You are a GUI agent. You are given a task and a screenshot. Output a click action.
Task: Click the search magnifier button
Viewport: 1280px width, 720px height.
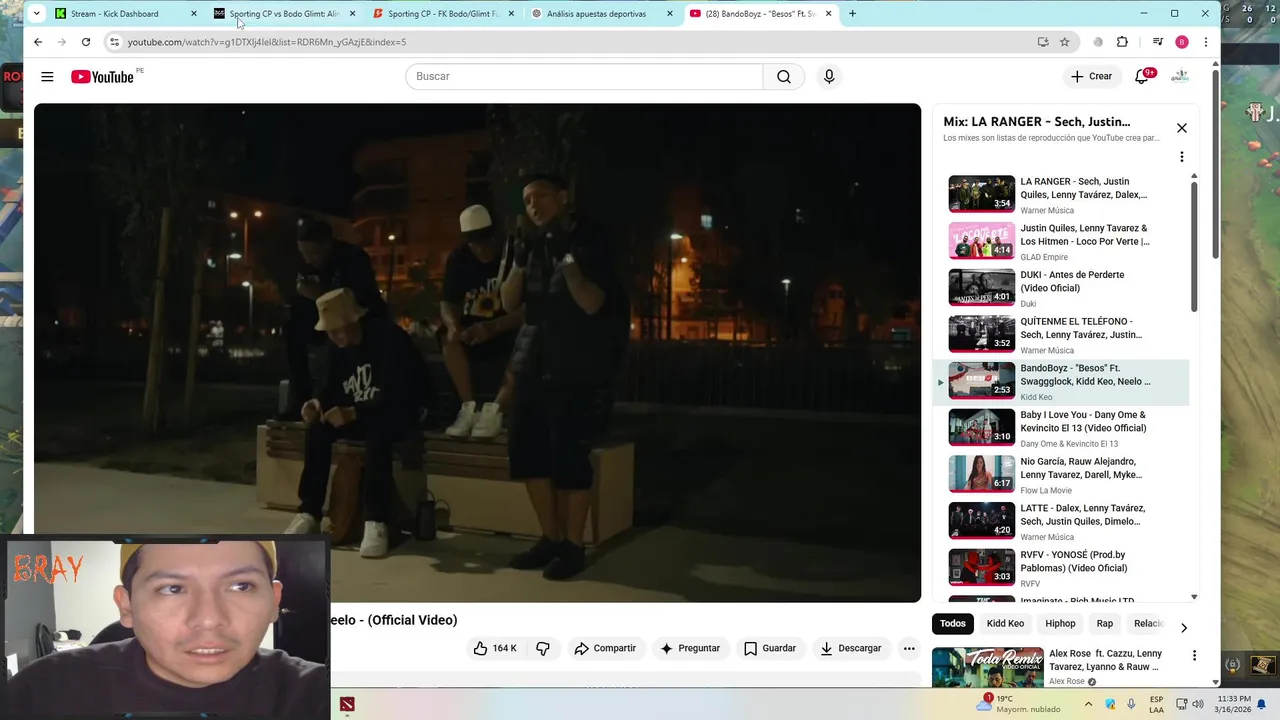784,76
